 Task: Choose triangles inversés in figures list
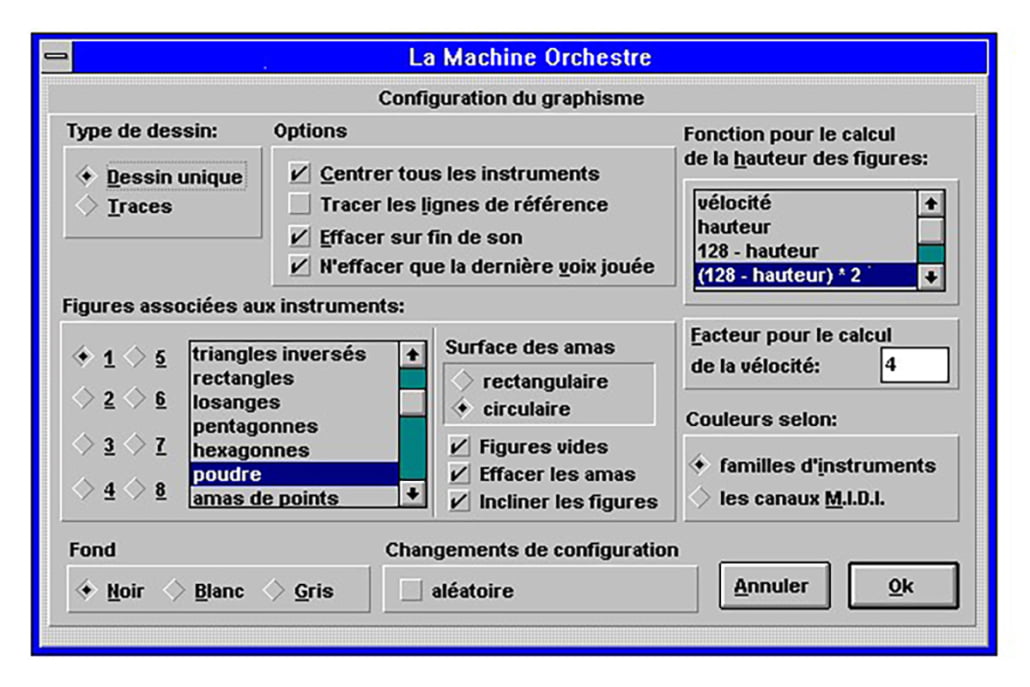(x=294, y=354)
